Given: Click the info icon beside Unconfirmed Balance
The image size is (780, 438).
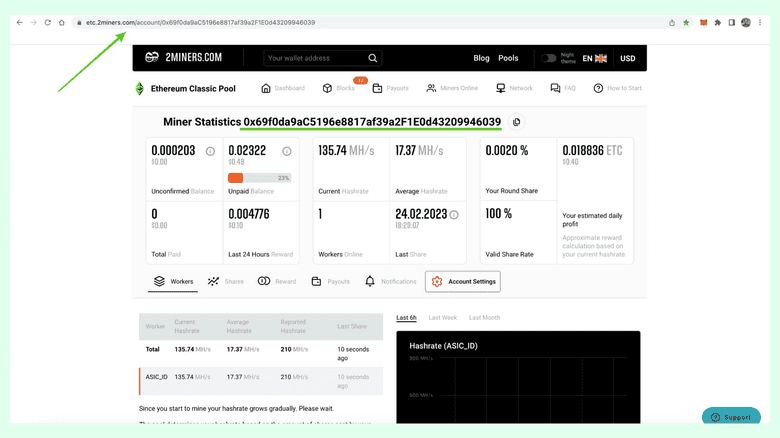Looking at the screenshot, I should pyautogui.click(x=210, y=151).
